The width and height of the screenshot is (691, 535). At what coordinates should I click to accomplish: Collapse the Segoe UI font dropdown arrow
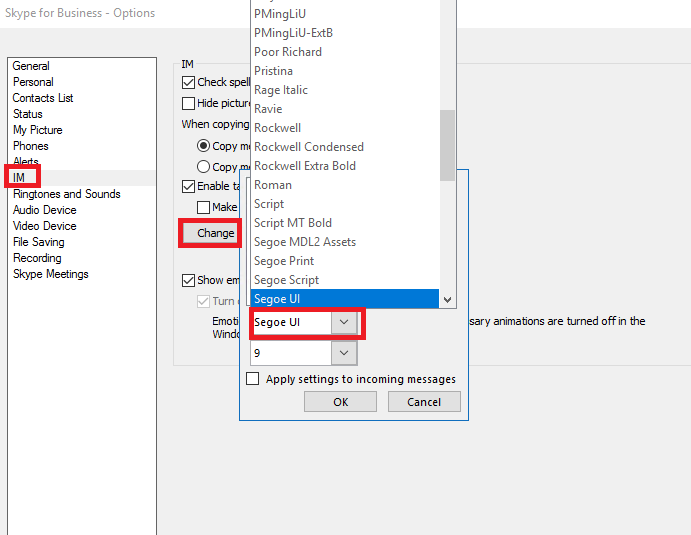point(344,322)
